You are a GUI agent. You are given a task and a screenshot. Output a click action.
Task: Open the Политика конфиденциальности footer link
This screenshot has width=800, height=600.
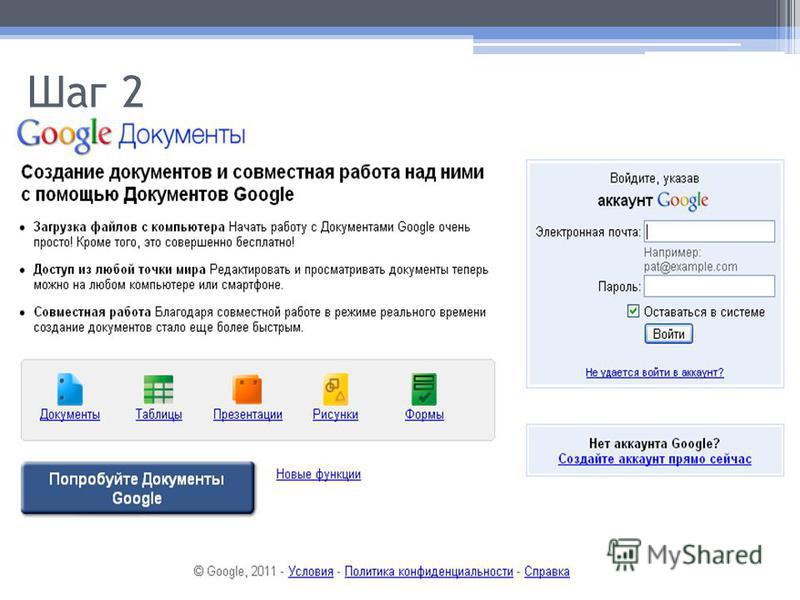click(429, 571)
